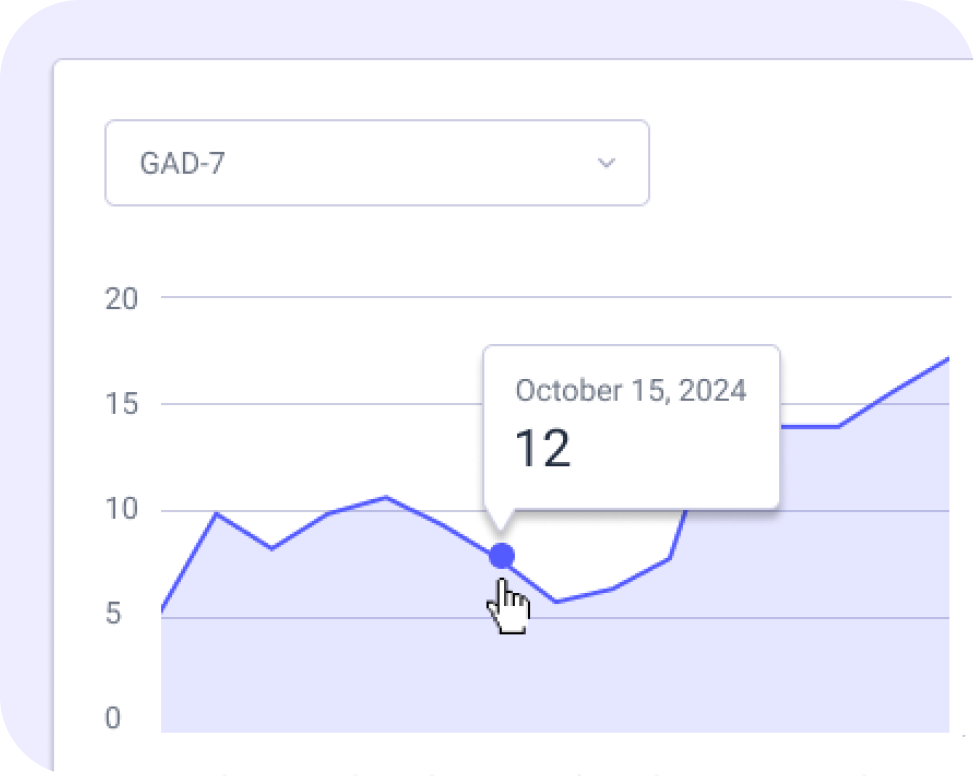
Task: Click the first peak near the chart's left edge
Action: pos(217,514)
